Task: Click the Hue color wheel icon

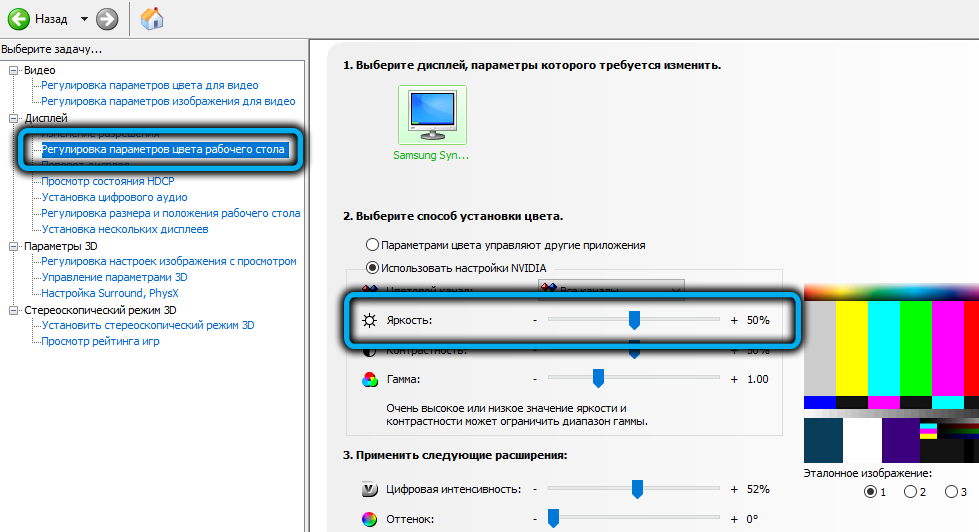Action: click(370, 520)
